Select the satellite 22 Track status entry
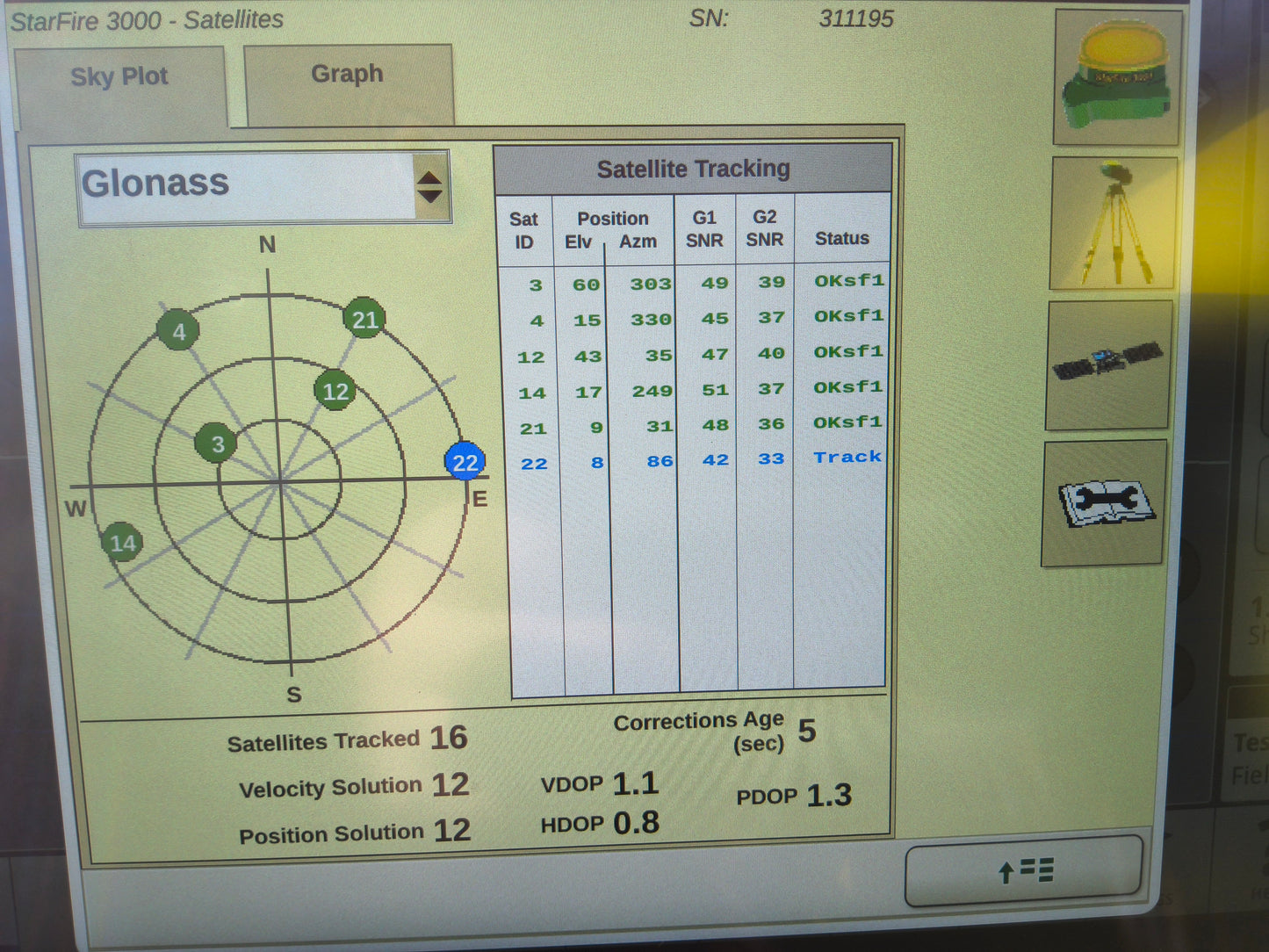The image size is (1269, 952). [x=846, y=457]
